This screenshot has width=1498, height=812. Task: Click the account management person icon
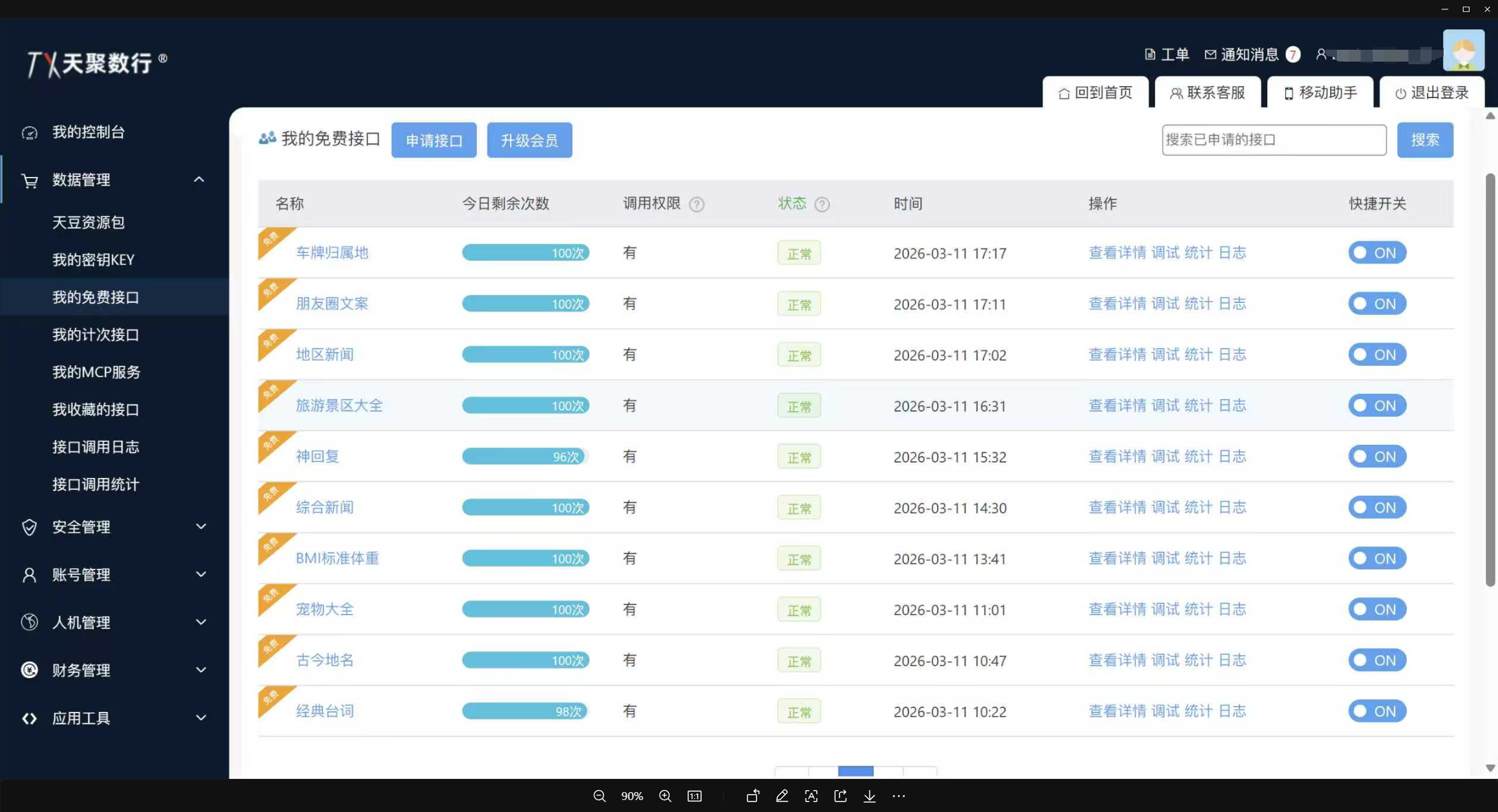click(29, 575)
